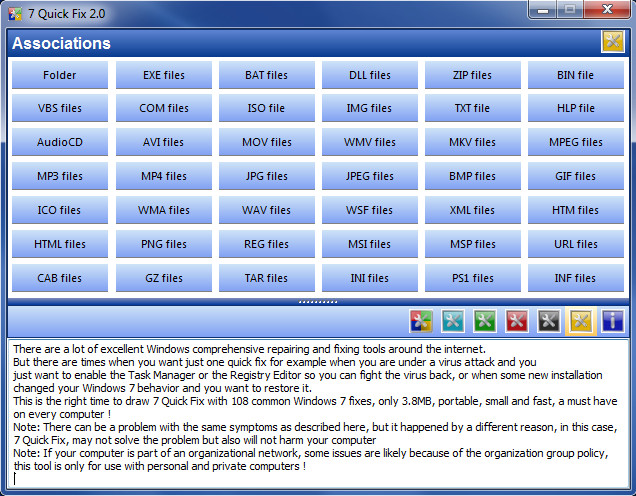Click the MKV files button
Screen dimensions: 636x496
click(473, 142)
